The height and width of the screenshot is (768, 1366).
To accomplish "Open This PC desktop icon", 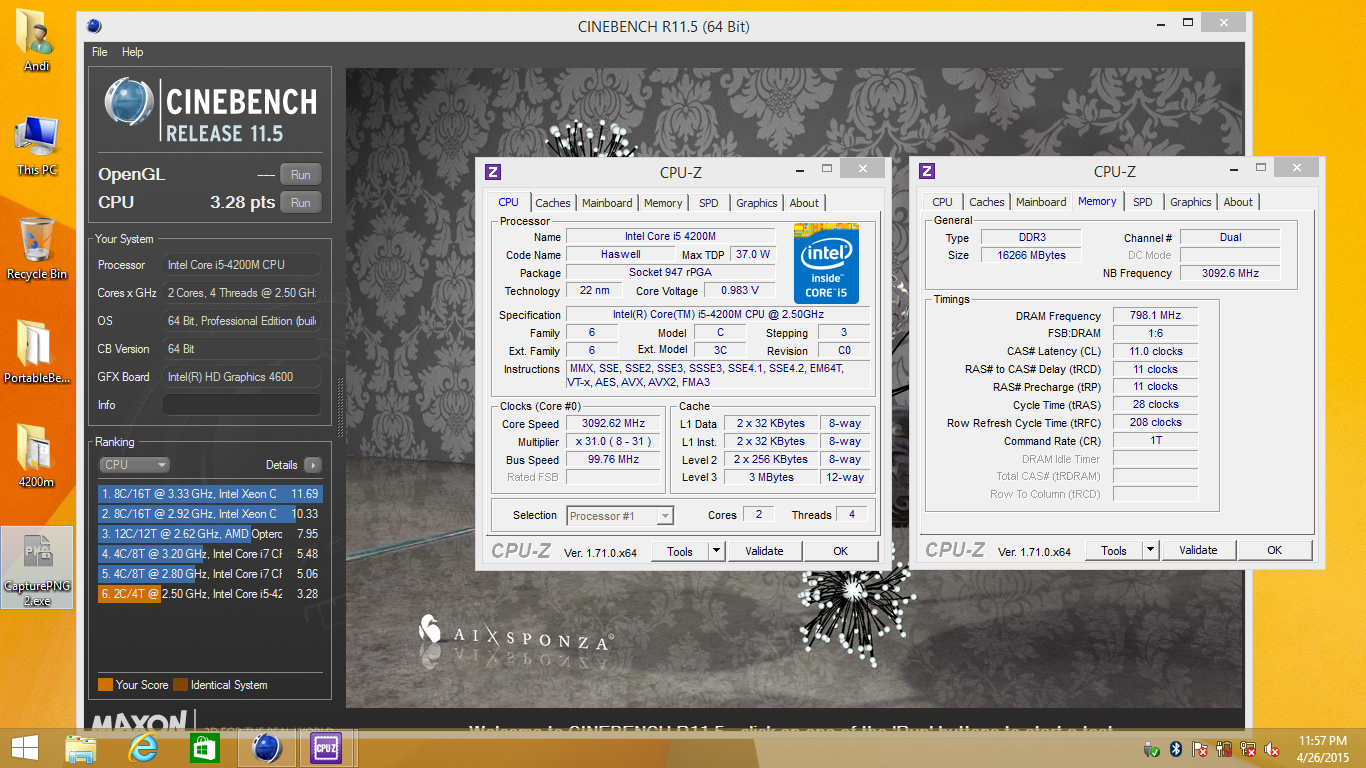I will (x=37, y=146).
